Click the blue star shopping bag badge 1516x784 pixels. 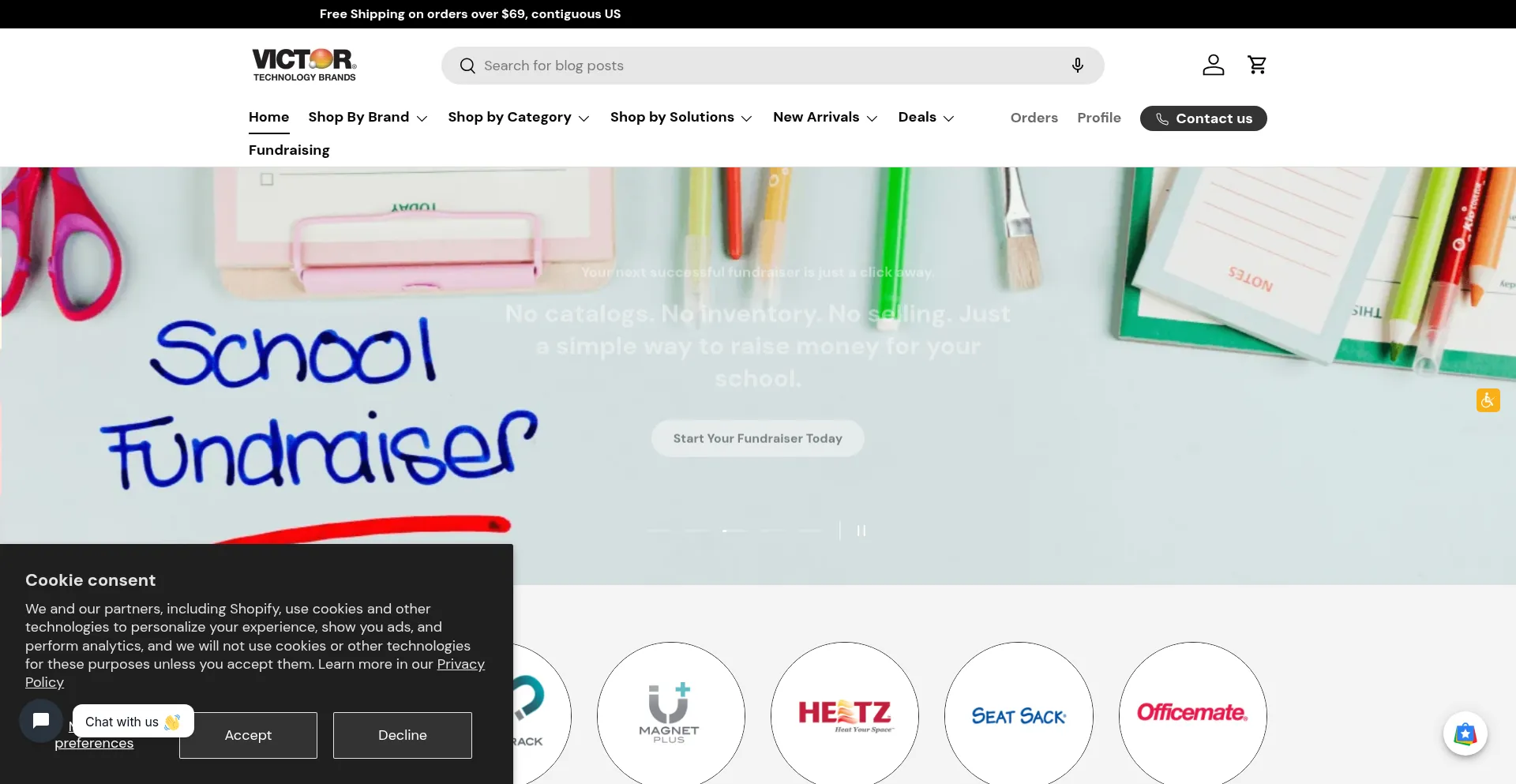point(1465,733)
